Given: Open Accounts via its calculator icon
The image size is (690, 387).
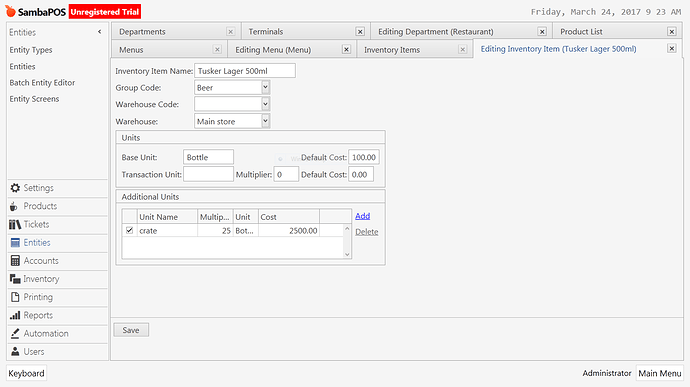Looking at the screenshot, I should 15,261.
